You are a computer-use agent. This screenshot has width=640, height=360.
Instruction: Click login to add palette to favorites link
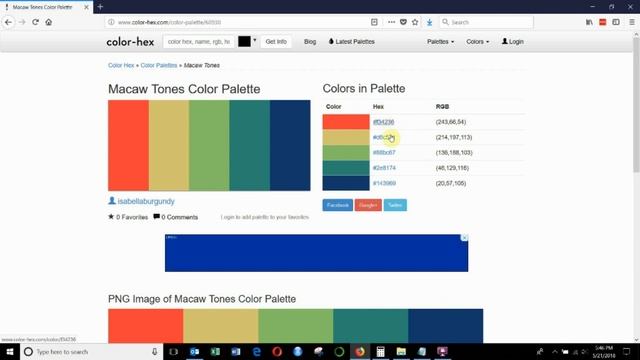[x=265, y=217]
